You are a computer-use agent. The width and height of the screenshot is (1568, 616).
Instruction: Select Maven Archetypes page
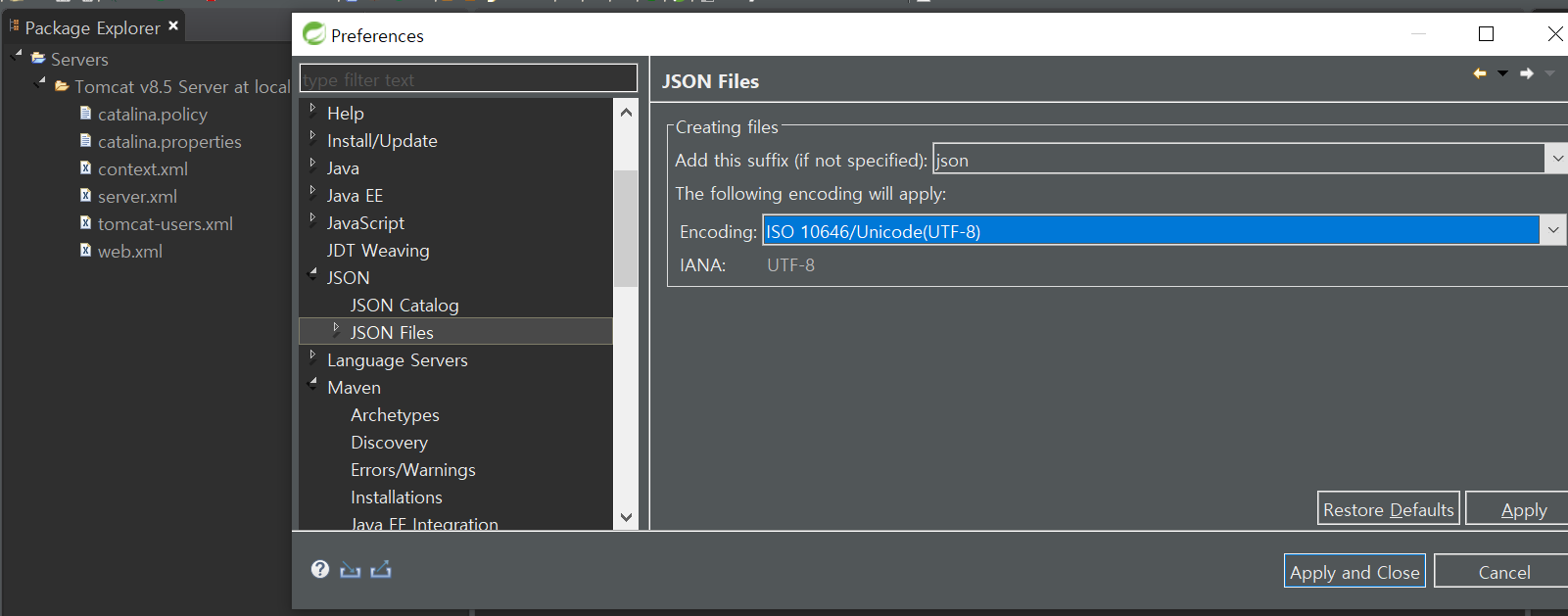395,415
